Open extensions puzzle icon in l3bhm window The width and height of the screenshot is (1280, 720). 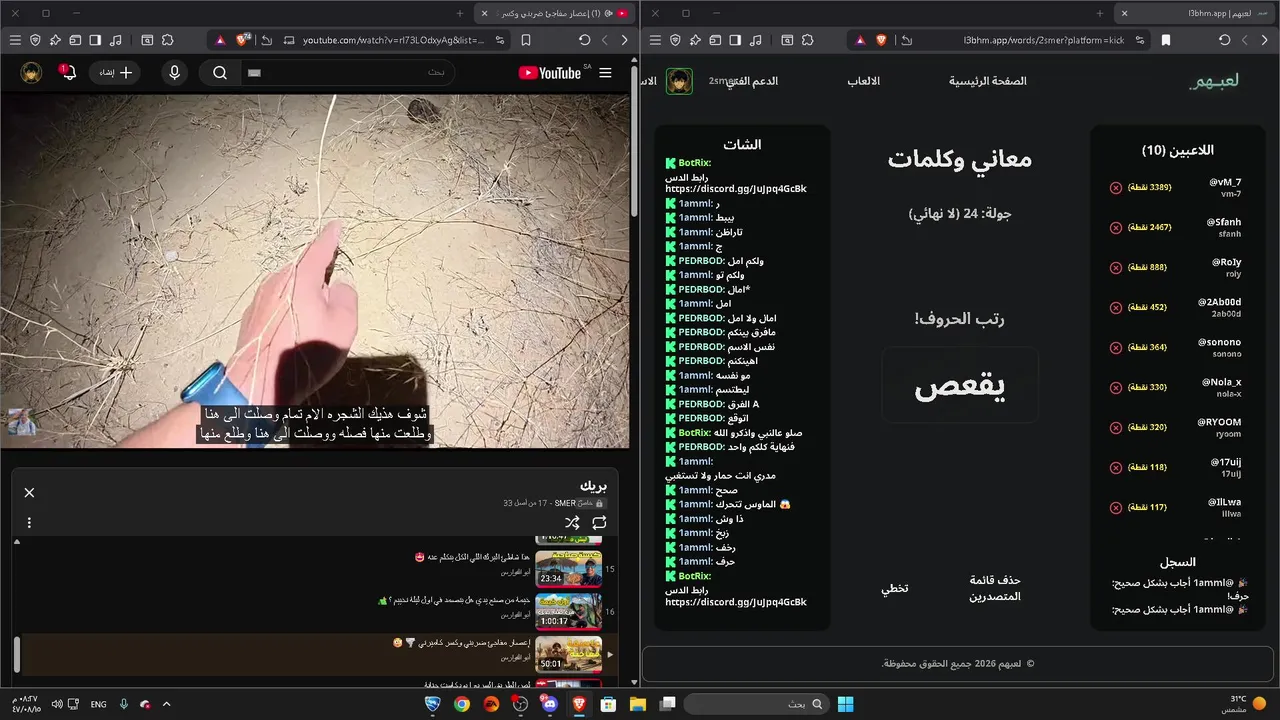(x=807, y=40)
